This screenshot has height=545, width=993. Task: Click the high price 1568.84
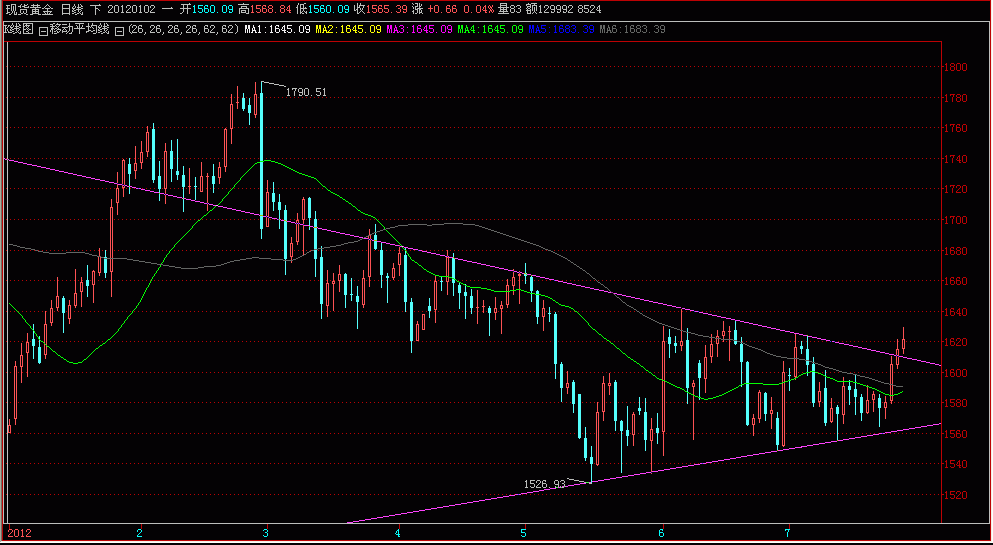[x=271, y=9]
